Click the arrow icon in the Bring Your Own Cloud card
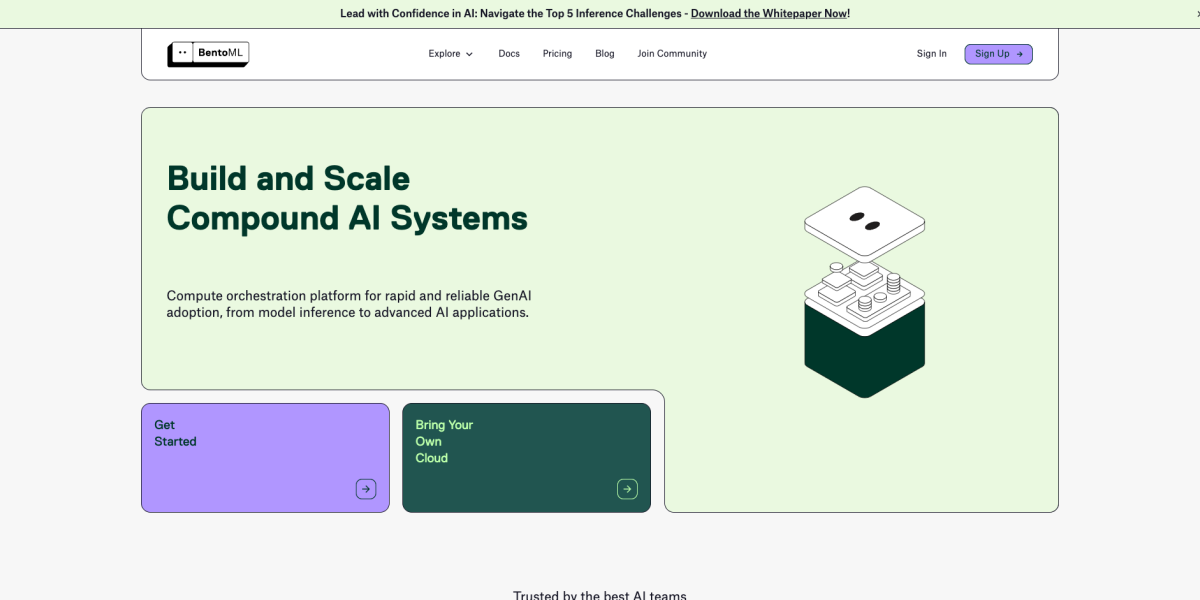Screen dimensions: 1200x600 627,489
